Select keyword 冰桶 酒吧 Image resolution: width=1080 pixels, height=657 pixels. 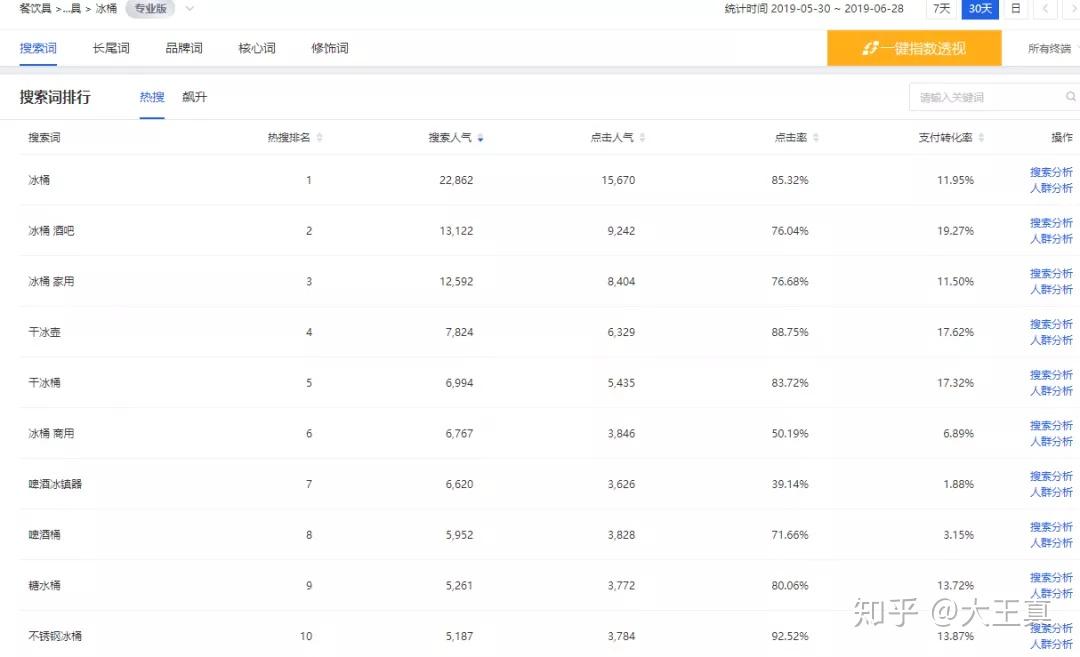tap(51, 231)
